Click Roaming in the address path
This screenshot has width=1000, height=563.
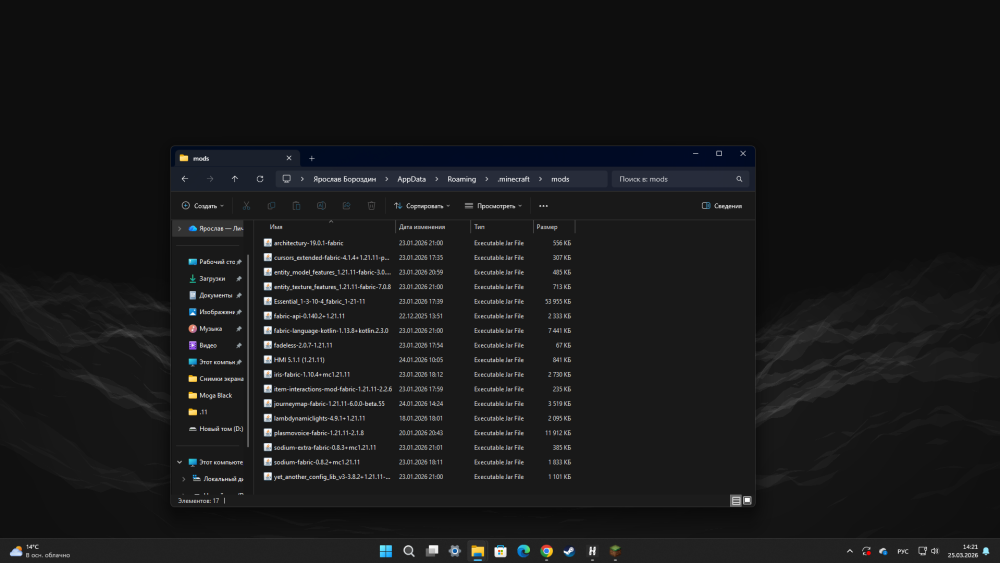pyautogui.click(x=462, y=179)
